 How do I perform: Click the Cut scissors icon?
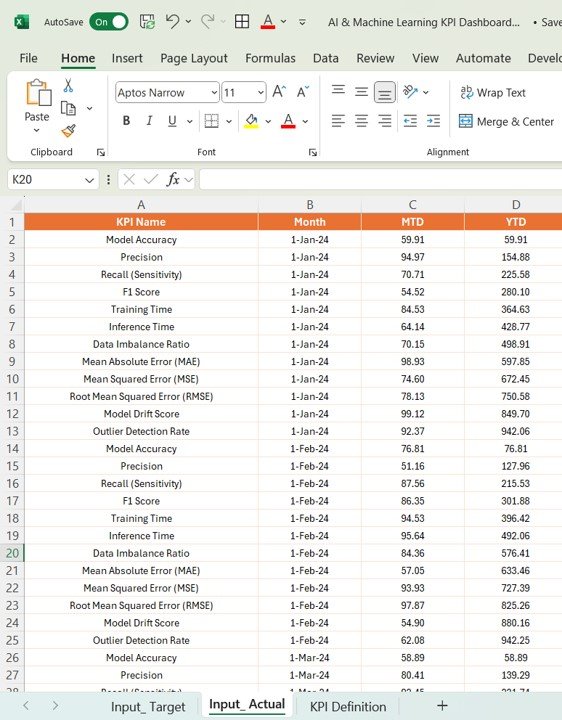[68, 85]
